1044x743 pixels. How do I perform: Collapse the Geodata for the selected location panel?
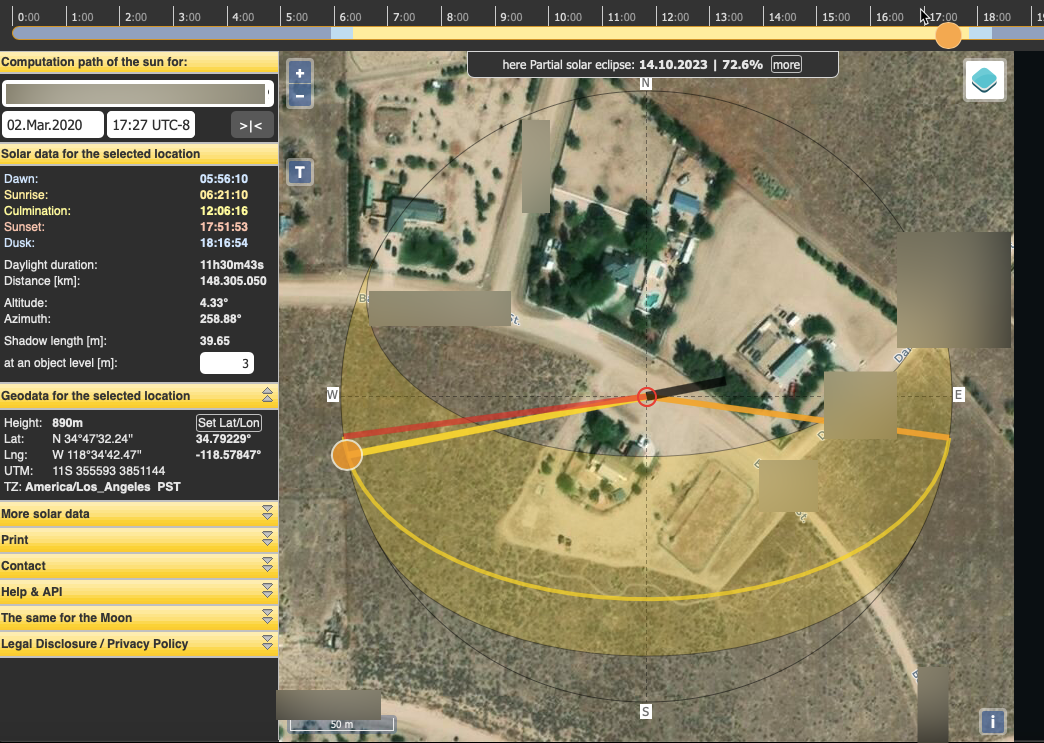pos(267,395)
